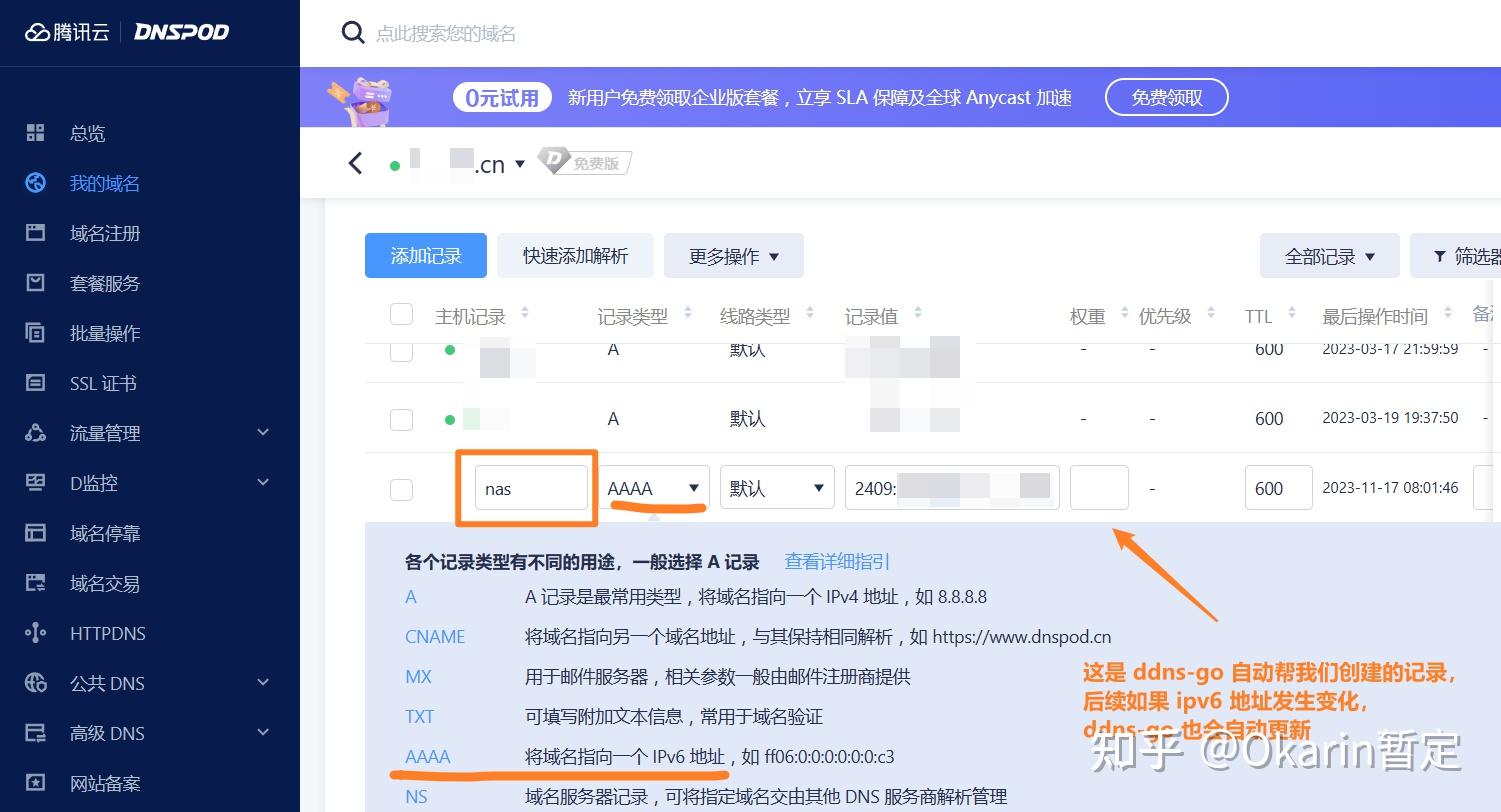The image size is (1501, 812).
Task: Toggle the select-all checkbox in table header
Action: (401, 313)
